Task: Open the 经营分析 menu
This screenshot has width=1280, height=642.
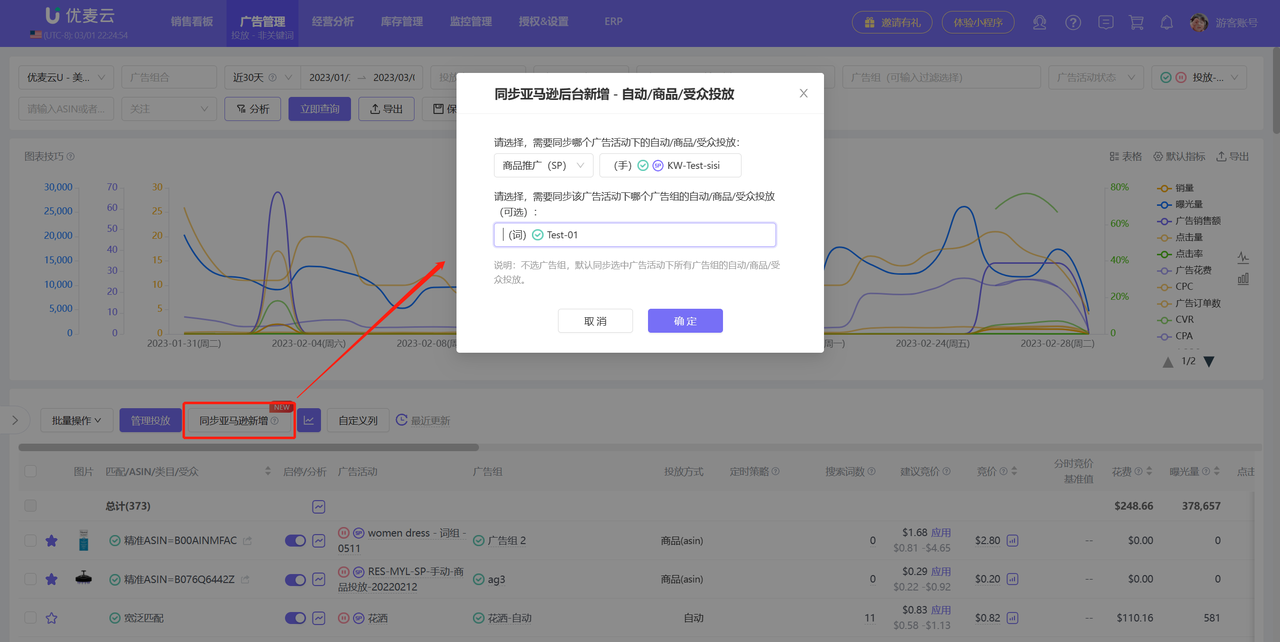Action: 332,21
